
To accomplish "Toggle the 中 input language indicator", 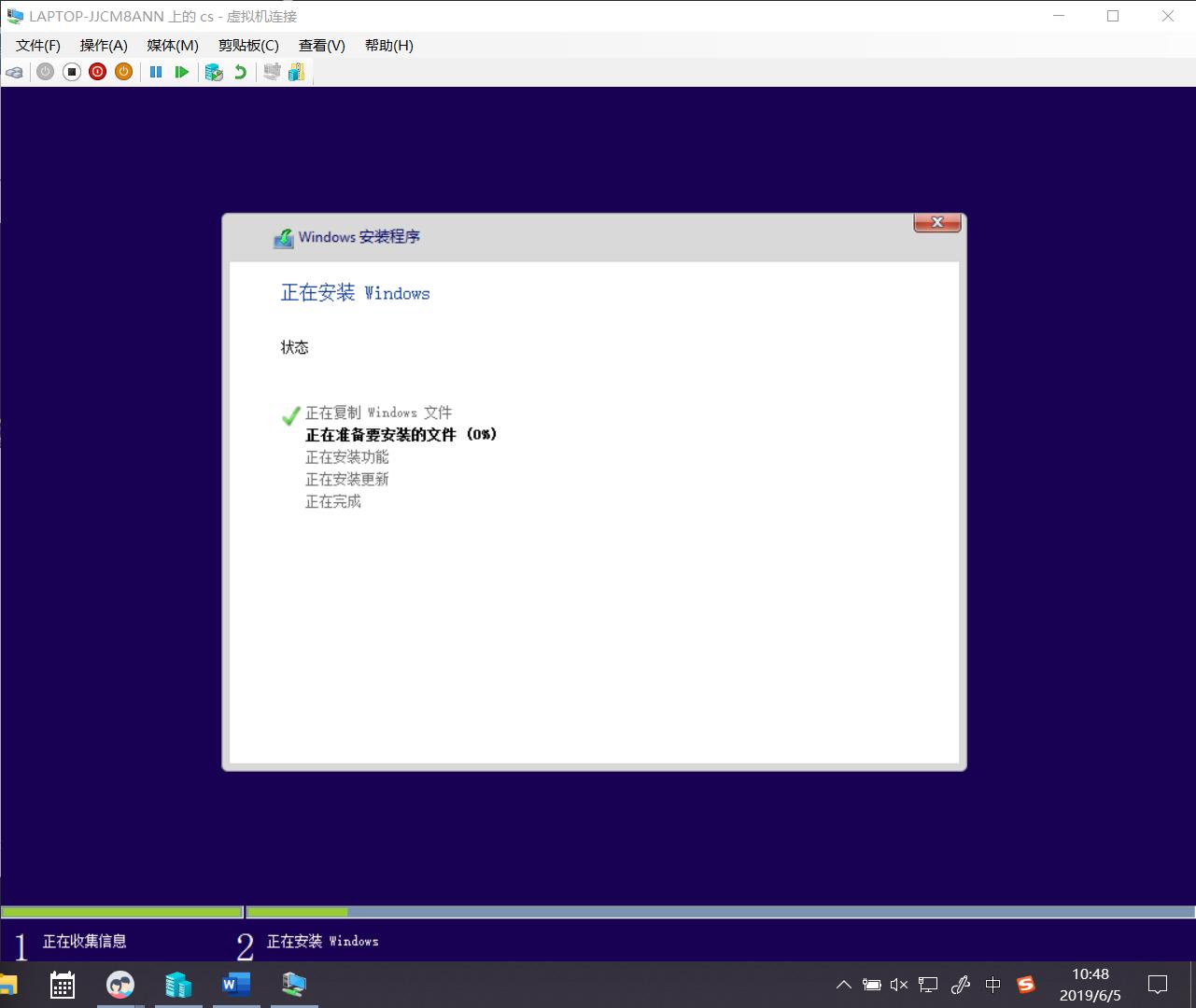I will tap(992, 985).
